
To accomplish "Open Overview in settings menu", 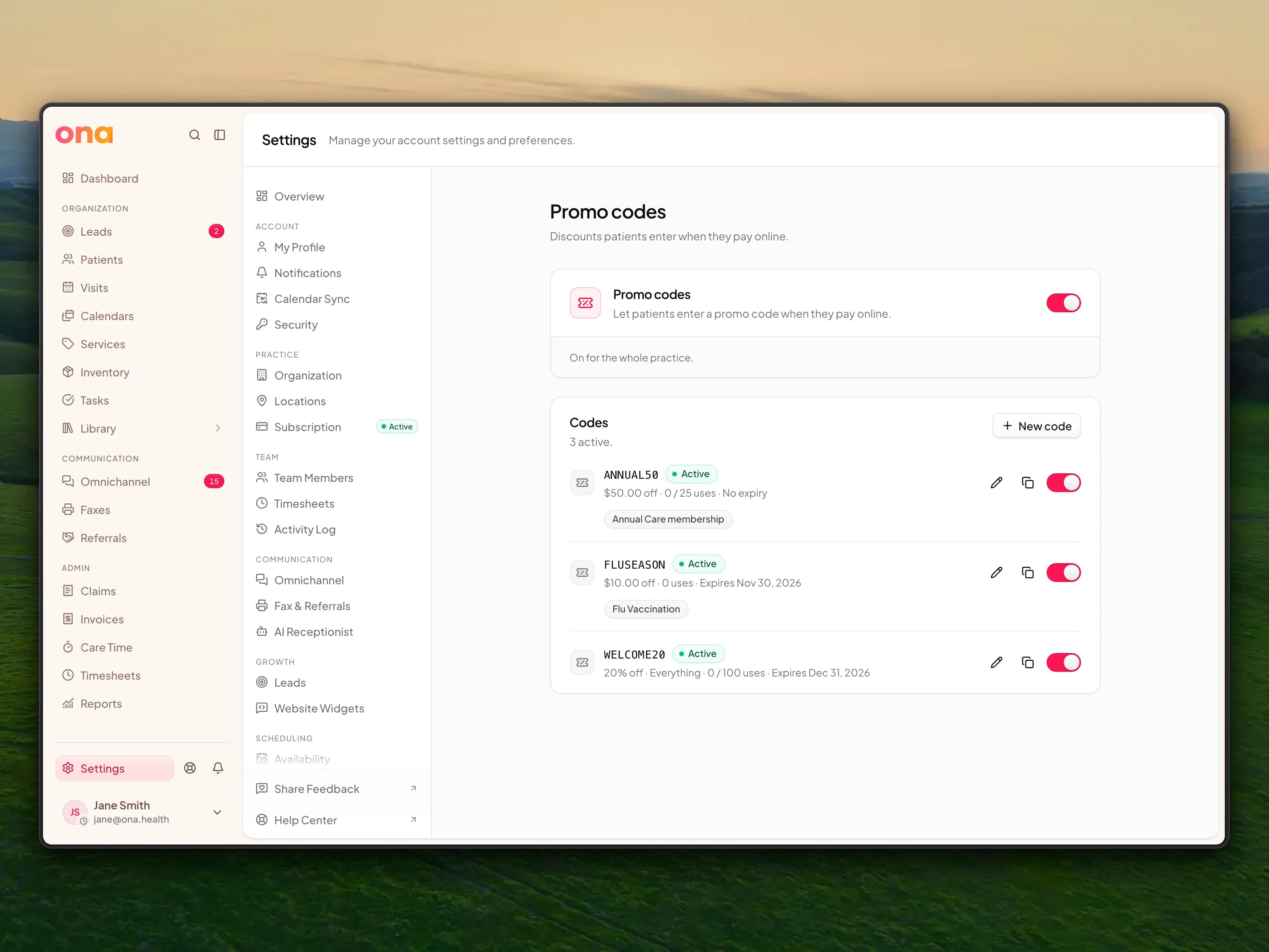I will coord(336,196).
